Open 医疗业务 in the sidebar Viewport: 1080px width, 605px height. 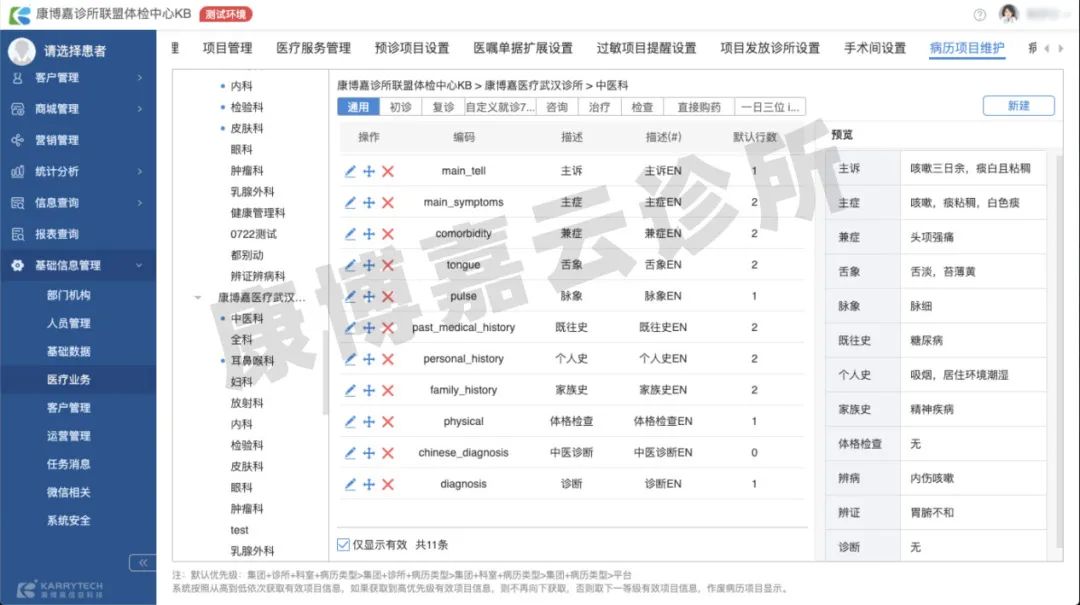(x=68, y=379)
